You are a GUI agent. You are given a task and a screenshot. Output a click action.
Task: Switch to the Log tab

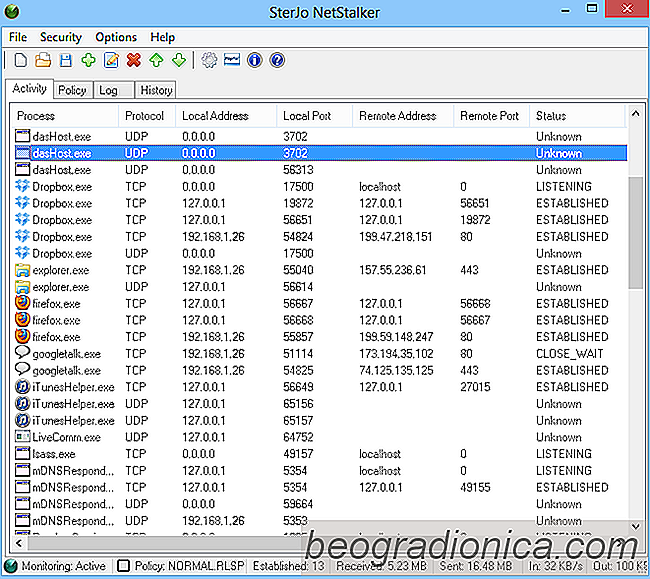pos(113,90)
